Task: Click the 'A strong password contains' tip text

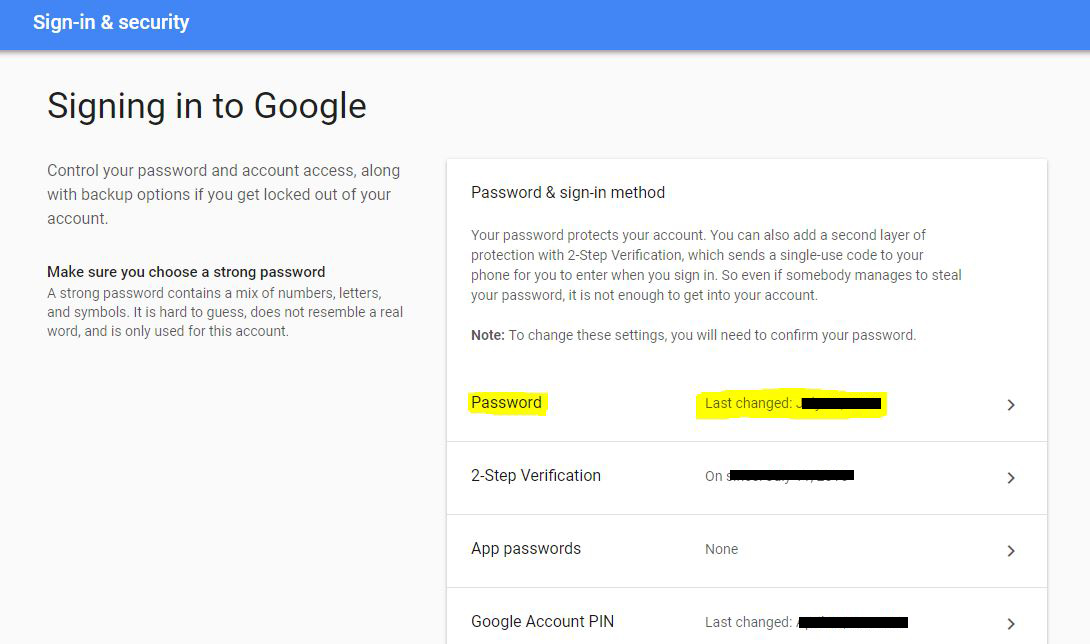Action: tap(225, 312)
